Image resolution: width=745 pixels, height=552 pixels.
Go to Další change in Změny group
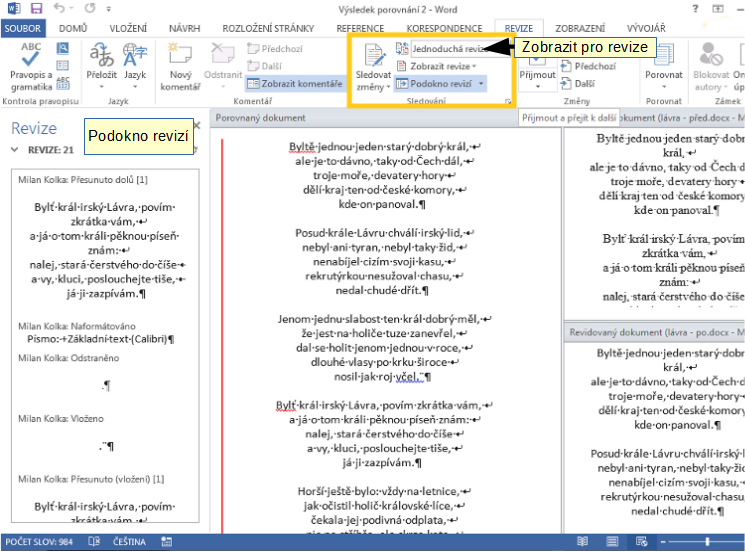click(577, 84)
